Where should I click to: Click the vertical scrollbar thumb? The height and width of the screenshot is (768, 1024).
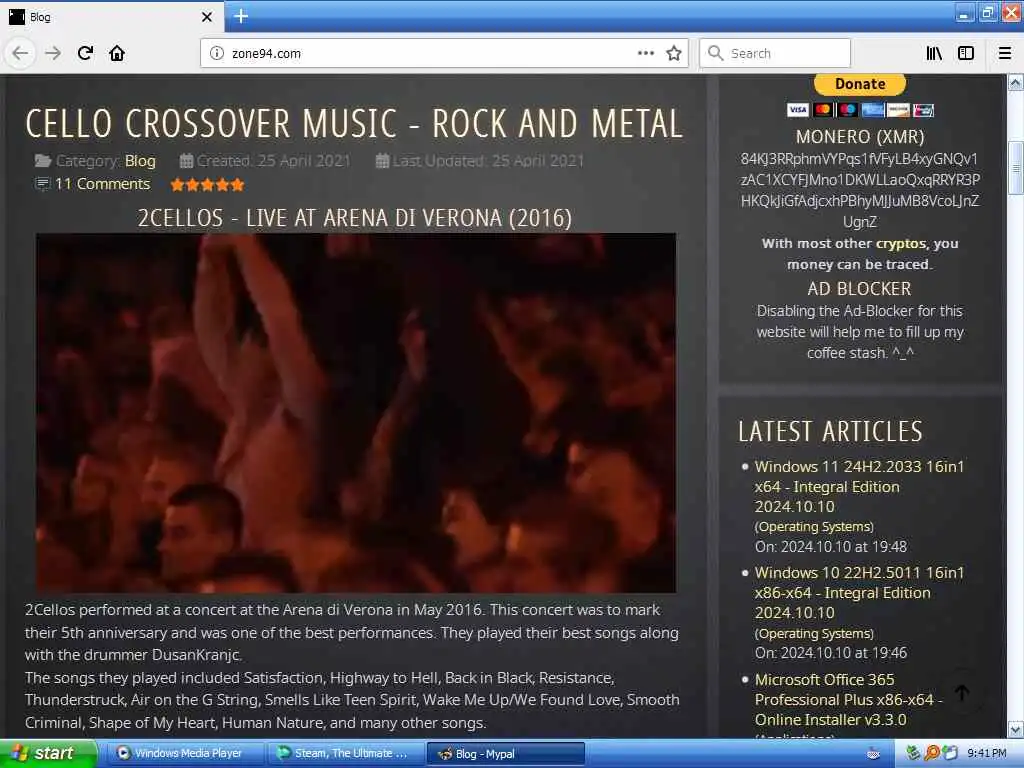[x=1016, y=168]
